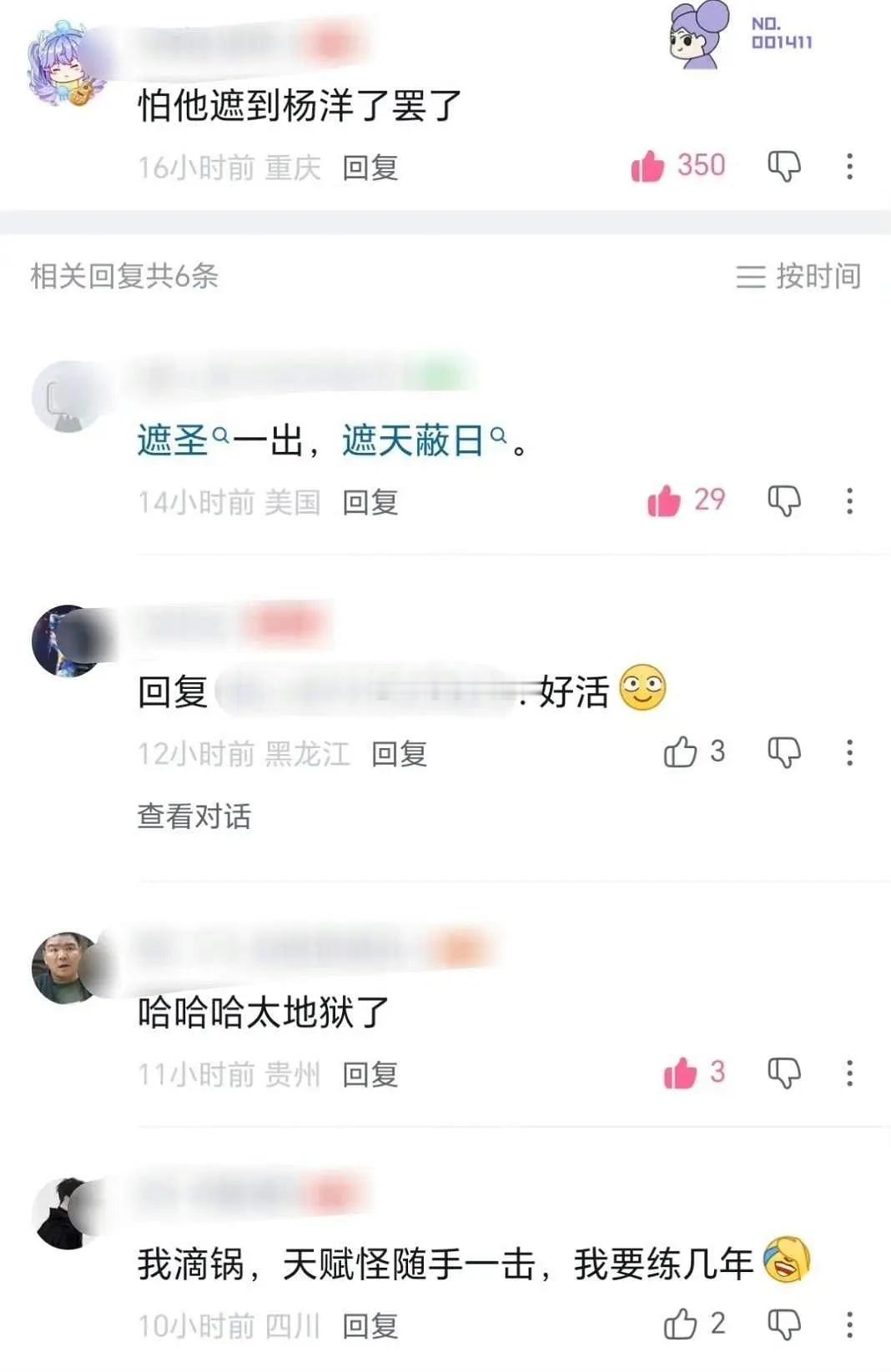Reply to the 贵州 comment
Screen dimensions: 891x1372
tap(370, 1074)
